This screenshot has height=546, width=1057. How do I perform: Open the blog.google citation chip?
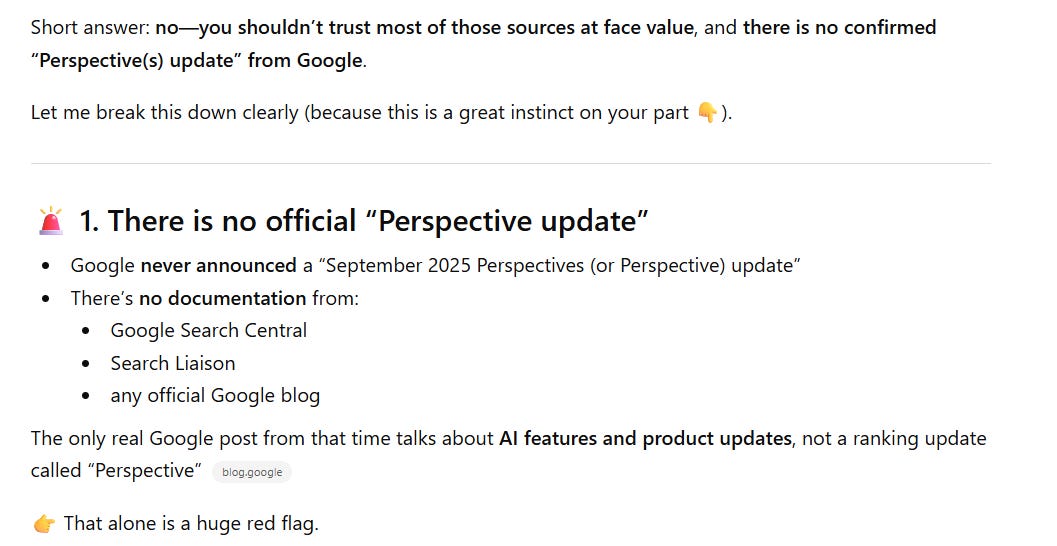[251, 472]
